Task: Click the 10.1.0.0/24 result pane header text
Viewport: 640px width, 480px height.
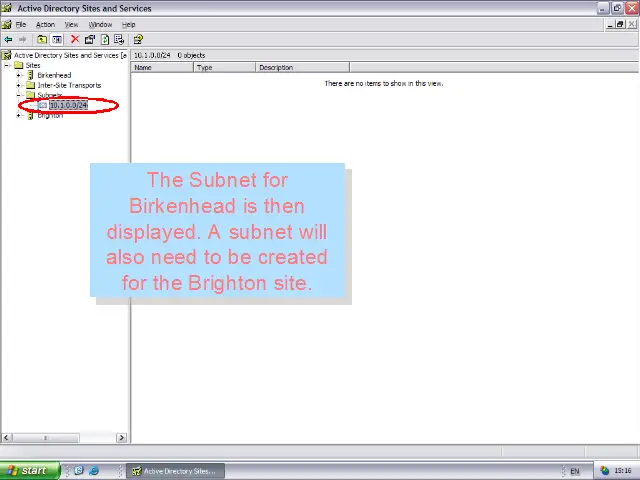Action: (x=152, y=55)
